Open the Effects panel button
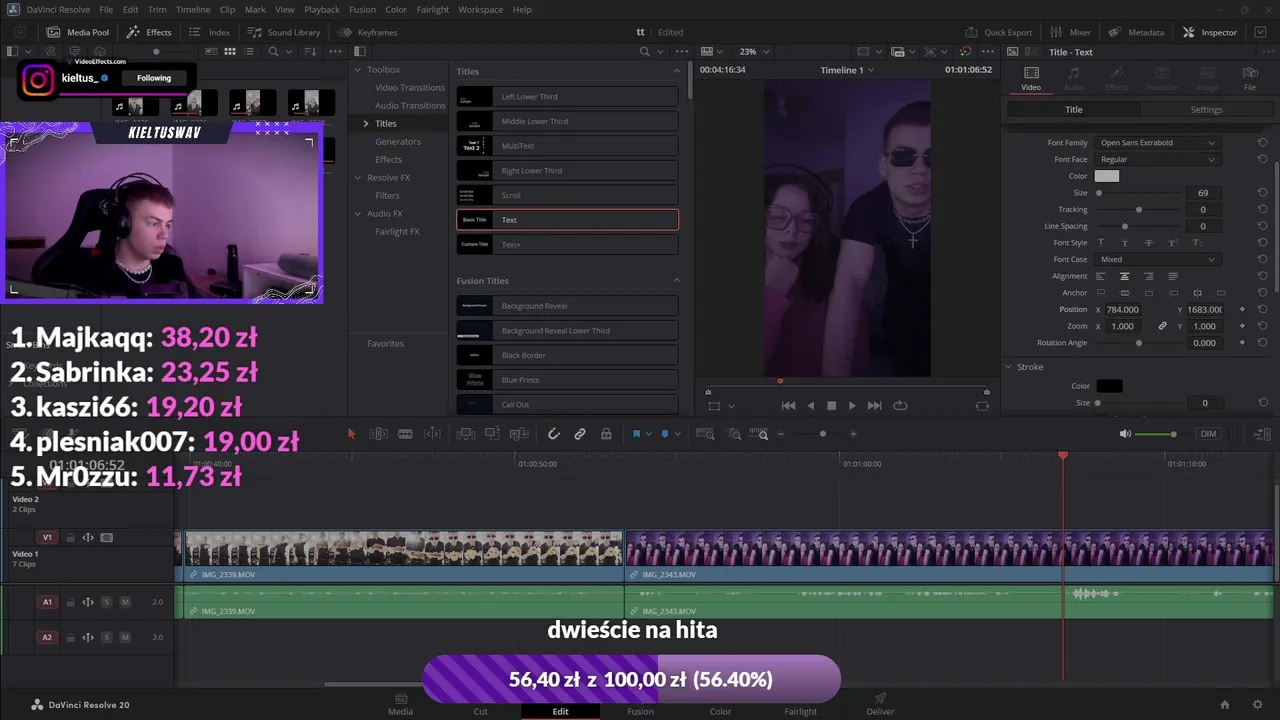Viewport: 1280px width, 720px height. pos(149,32)
